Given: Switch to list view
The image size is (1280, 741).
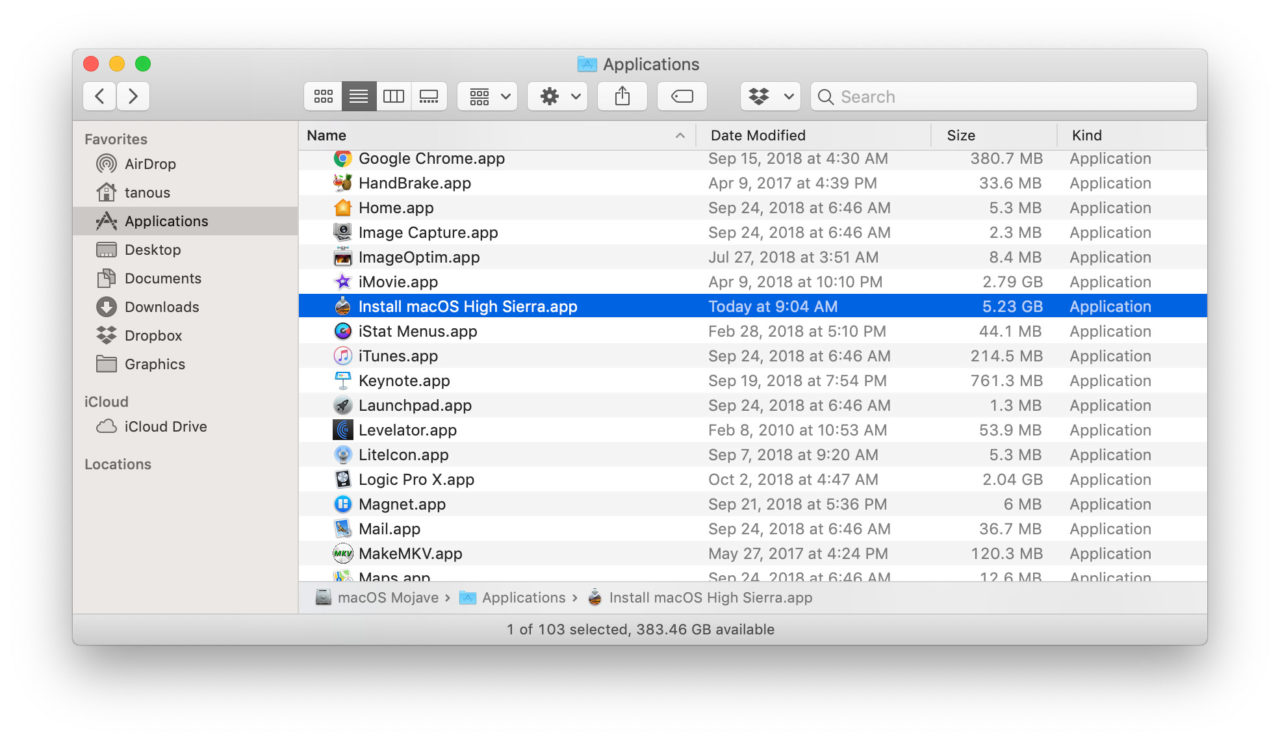Looking at the screenshot, I should click(x=358, y=96).
